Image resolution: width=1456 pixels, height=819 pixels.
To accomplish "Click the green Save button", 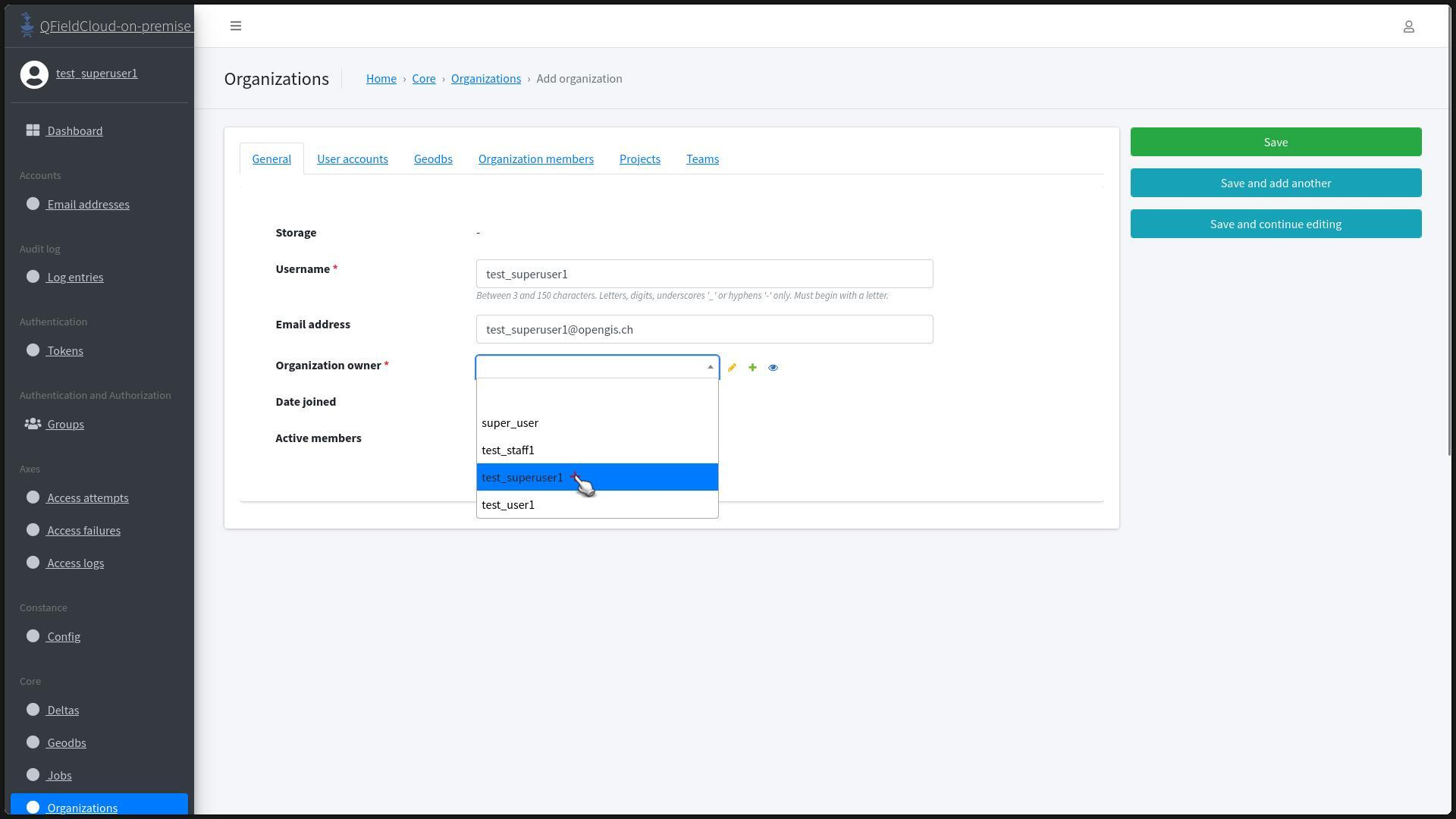I will point(1276,143).
